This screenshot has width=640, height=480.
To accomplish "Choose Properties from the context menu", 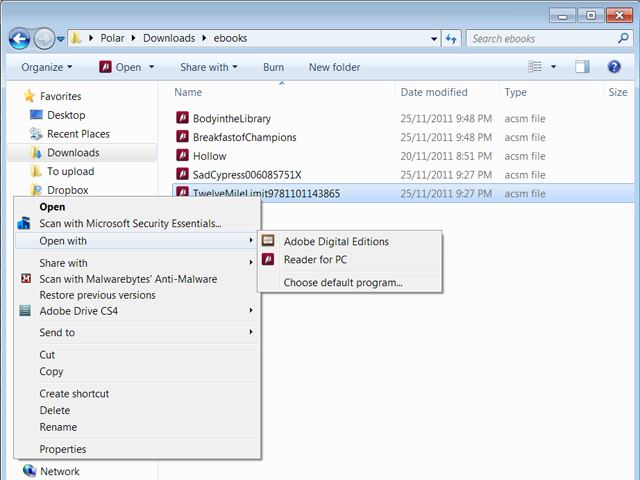I will point(63,449).
